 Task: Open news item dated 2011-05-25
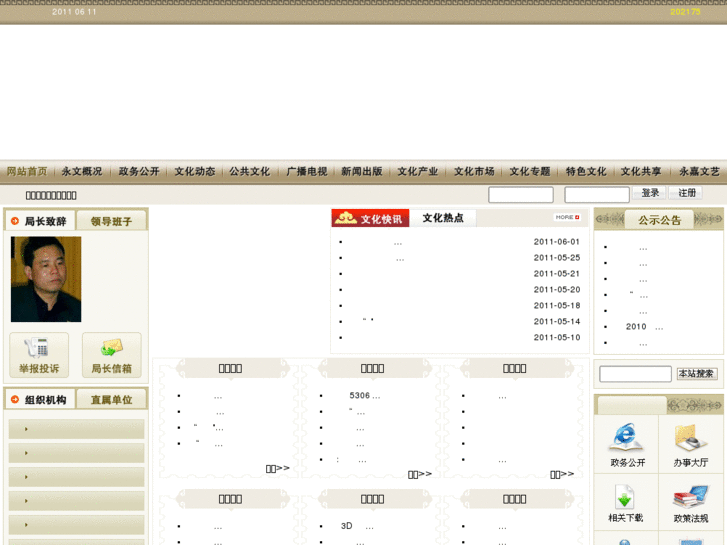(459, 258)
